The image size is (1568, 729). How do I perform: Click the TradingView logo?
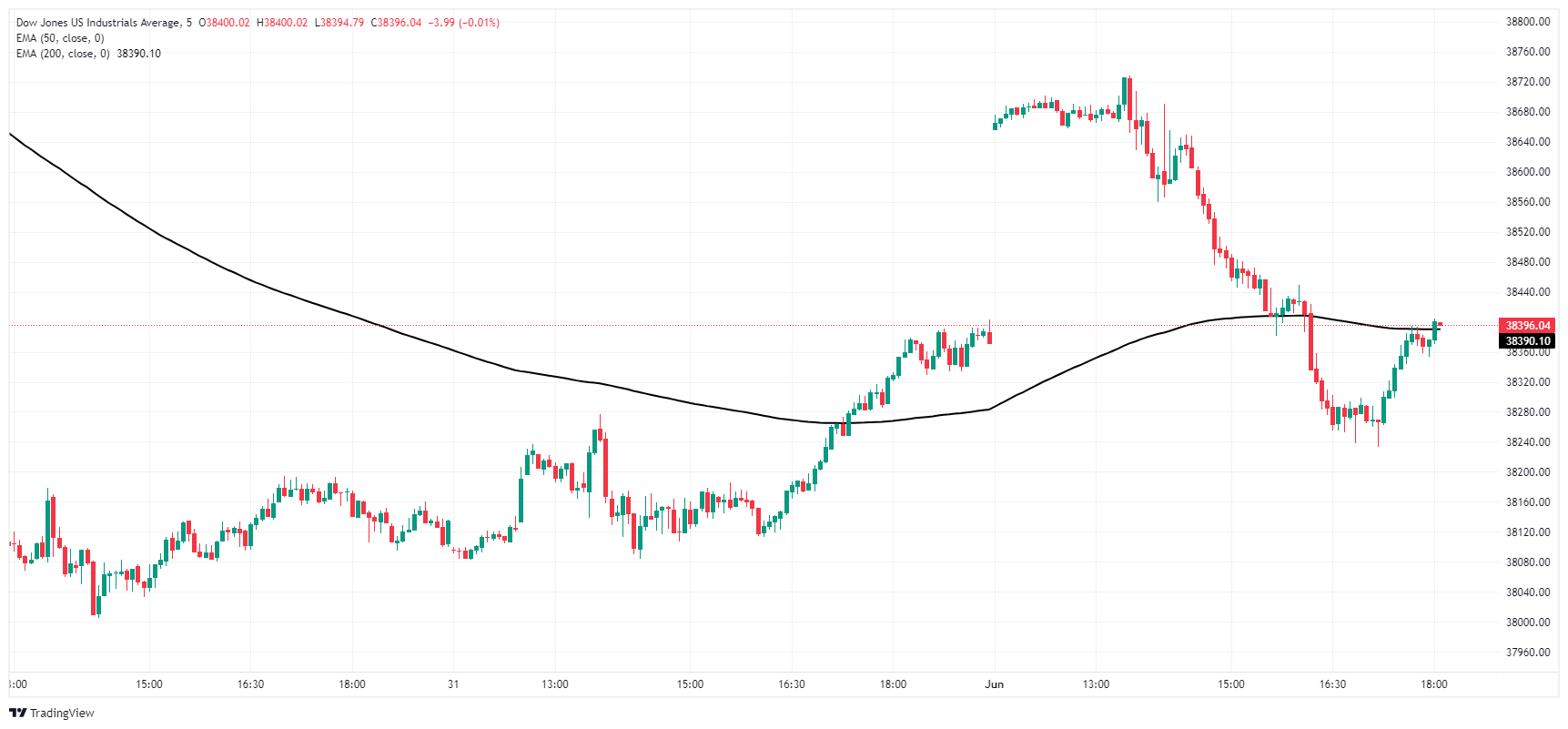pos(52,713)
